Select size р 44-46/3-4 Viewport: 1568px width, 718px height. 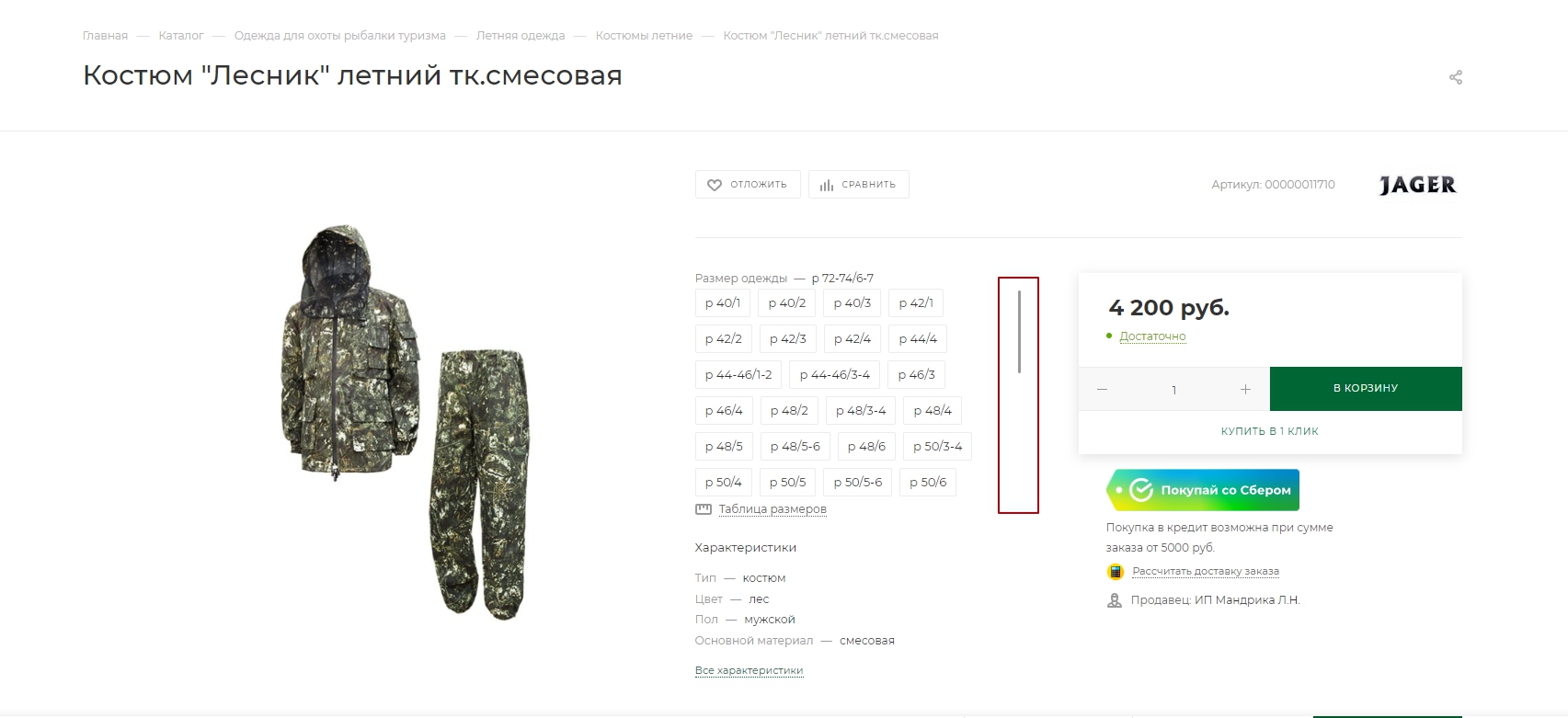pyautogui.click(x=835, y=375)
